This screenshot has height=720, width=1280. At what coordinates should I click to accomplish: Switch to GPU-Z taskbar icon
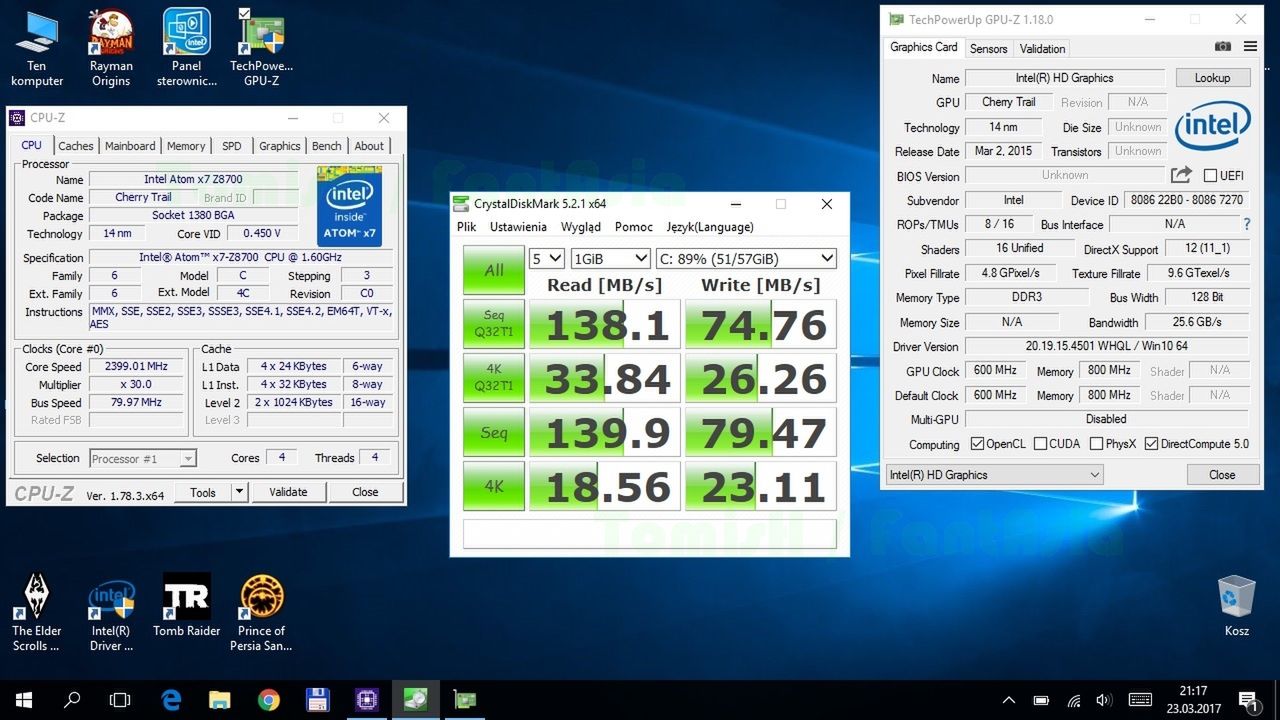464,700
